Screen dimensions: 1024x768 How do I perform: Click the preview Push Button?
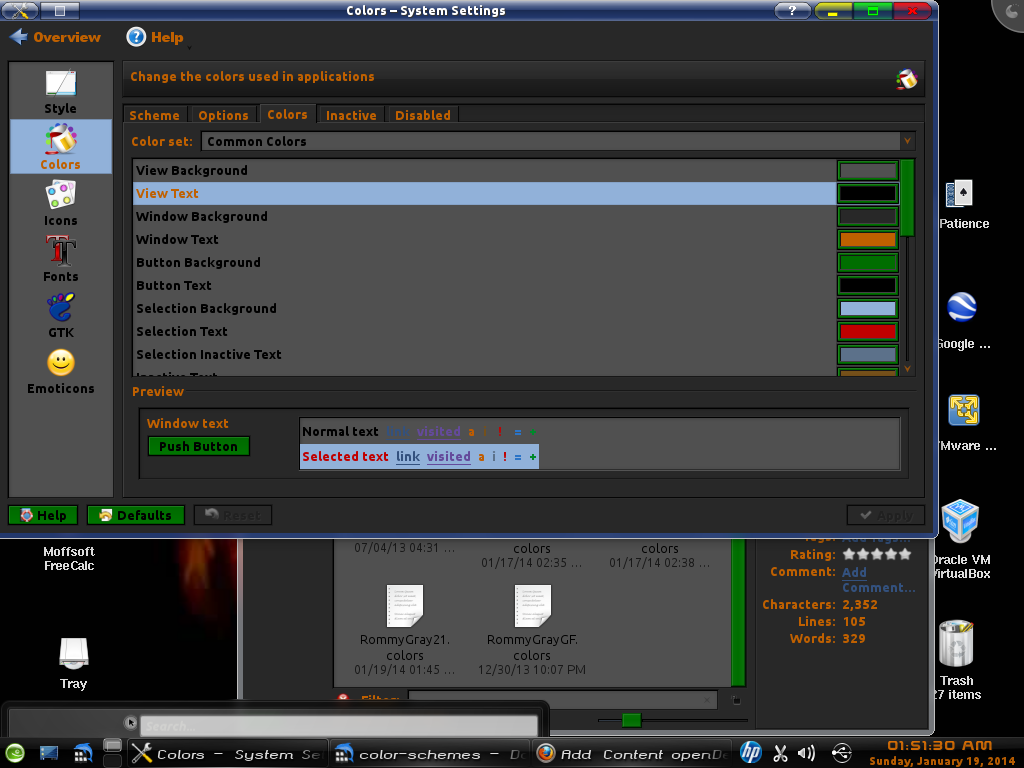pyautogui.click(x=199, y=446)
